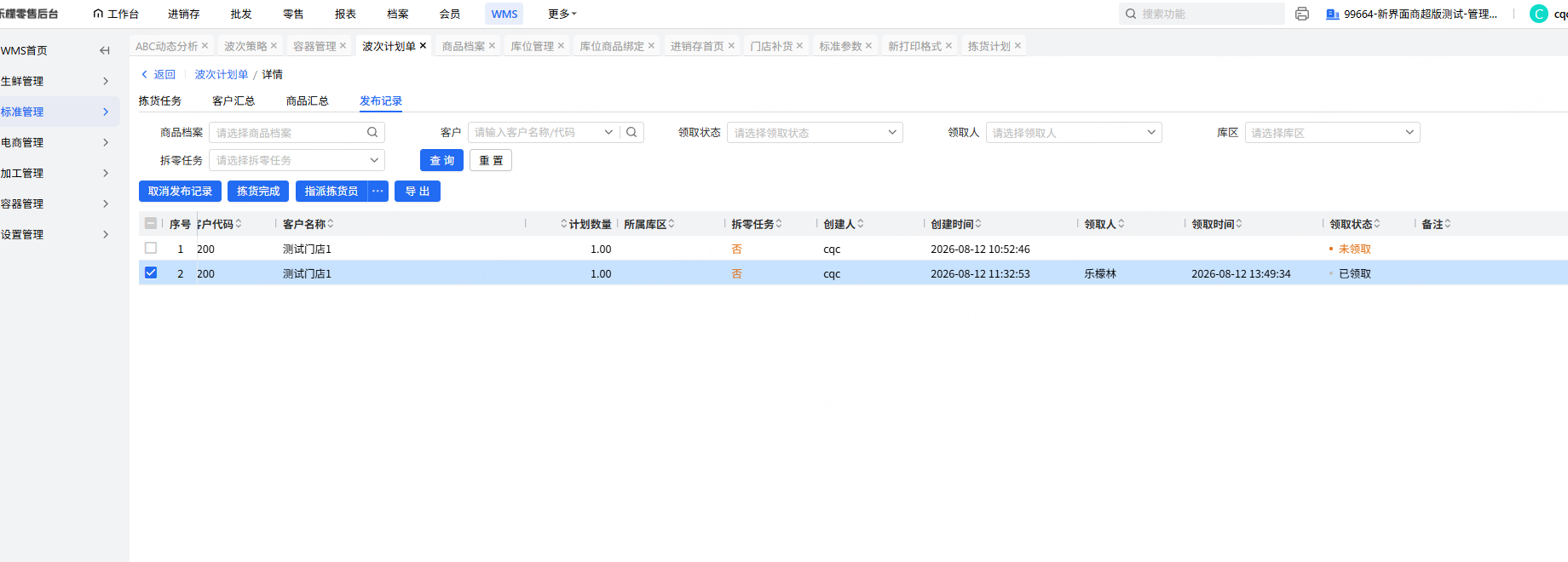Click the store icon beside 99664 account
Image resolution: width=1568 pixels, height=562 pixels.
1333,14
